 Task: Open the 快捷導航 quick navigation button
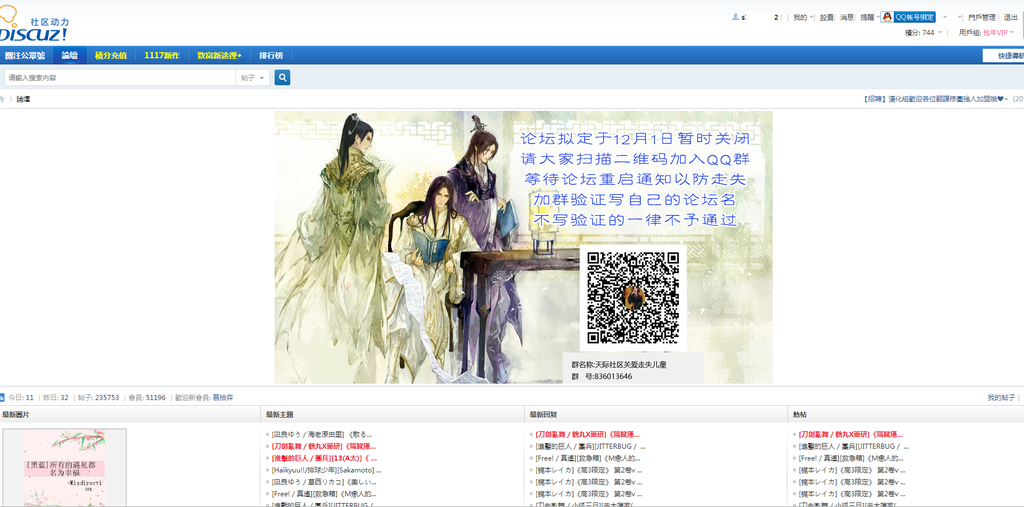(1004, 56)
